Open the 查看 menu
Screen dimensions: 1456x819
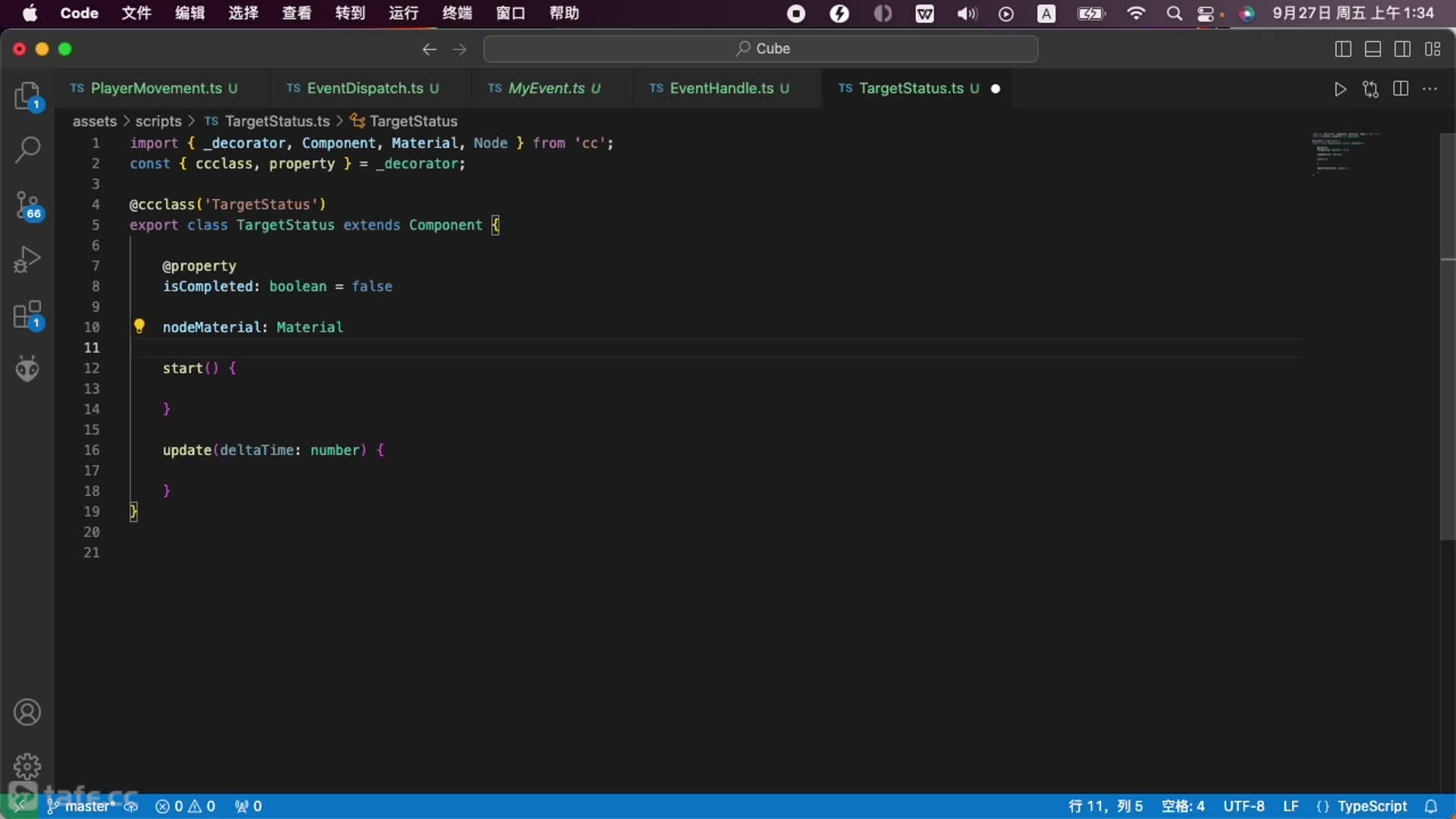click(x=297, y=14)
